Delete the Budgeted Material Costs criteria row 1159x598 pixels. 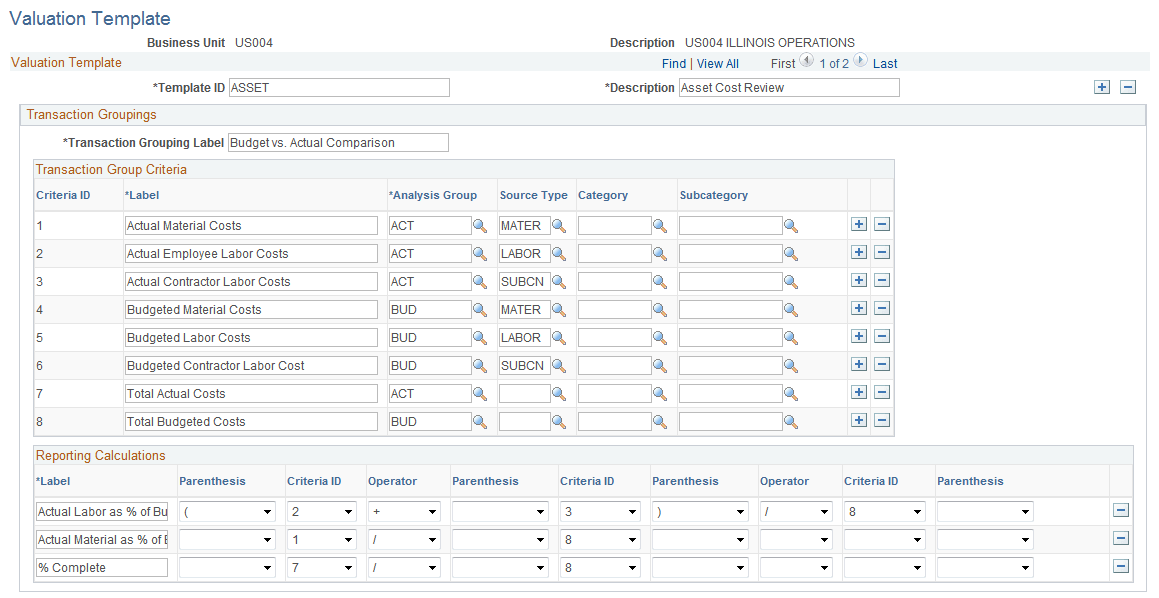coord(881,308)
